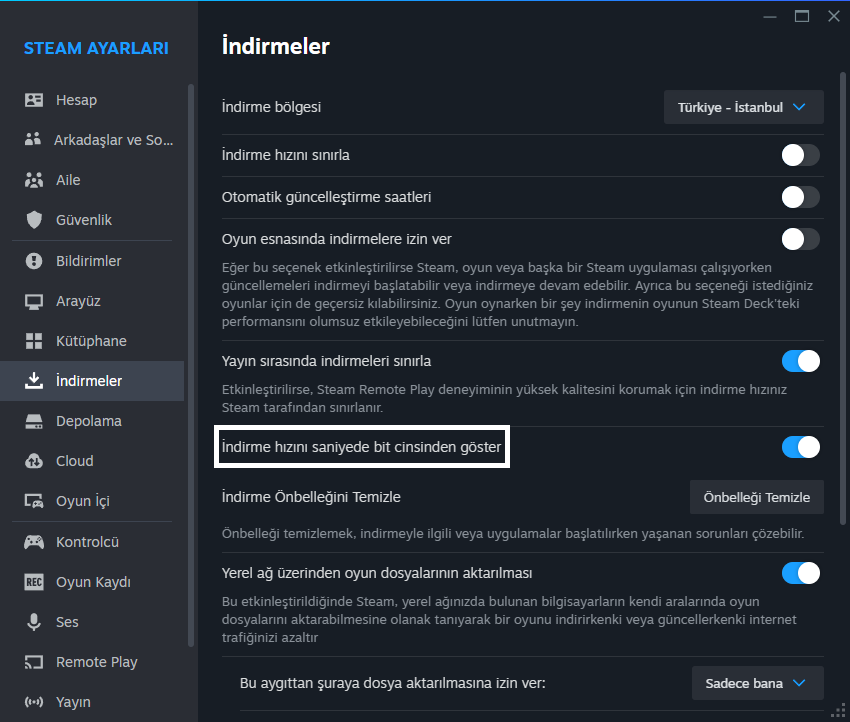850x722 pixels.
Task: Click the Önbelleği Temizle button
Action: pos(756,497)
